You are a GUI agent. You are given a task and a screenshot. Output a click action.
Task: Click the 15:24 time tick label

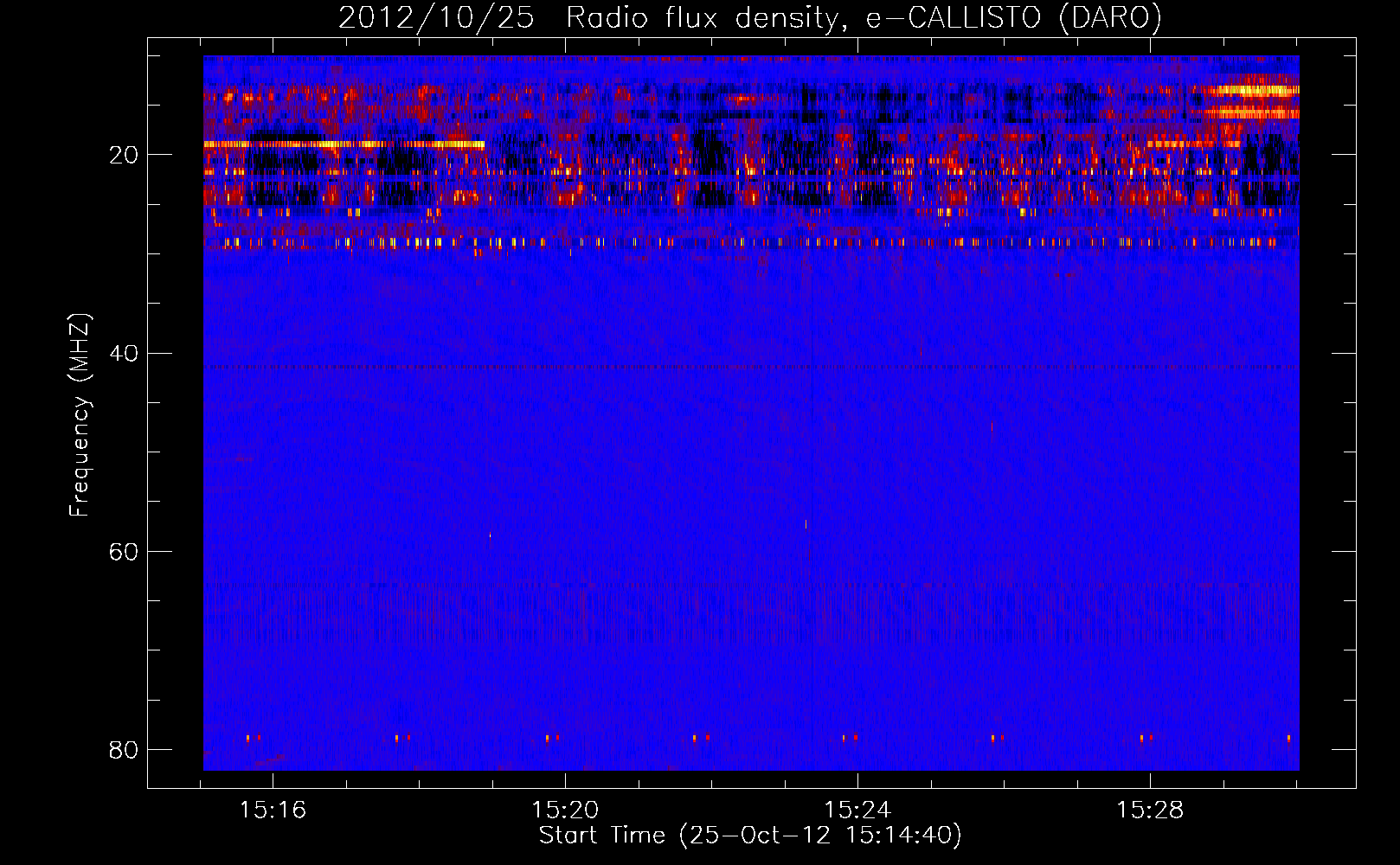(857, 811)
